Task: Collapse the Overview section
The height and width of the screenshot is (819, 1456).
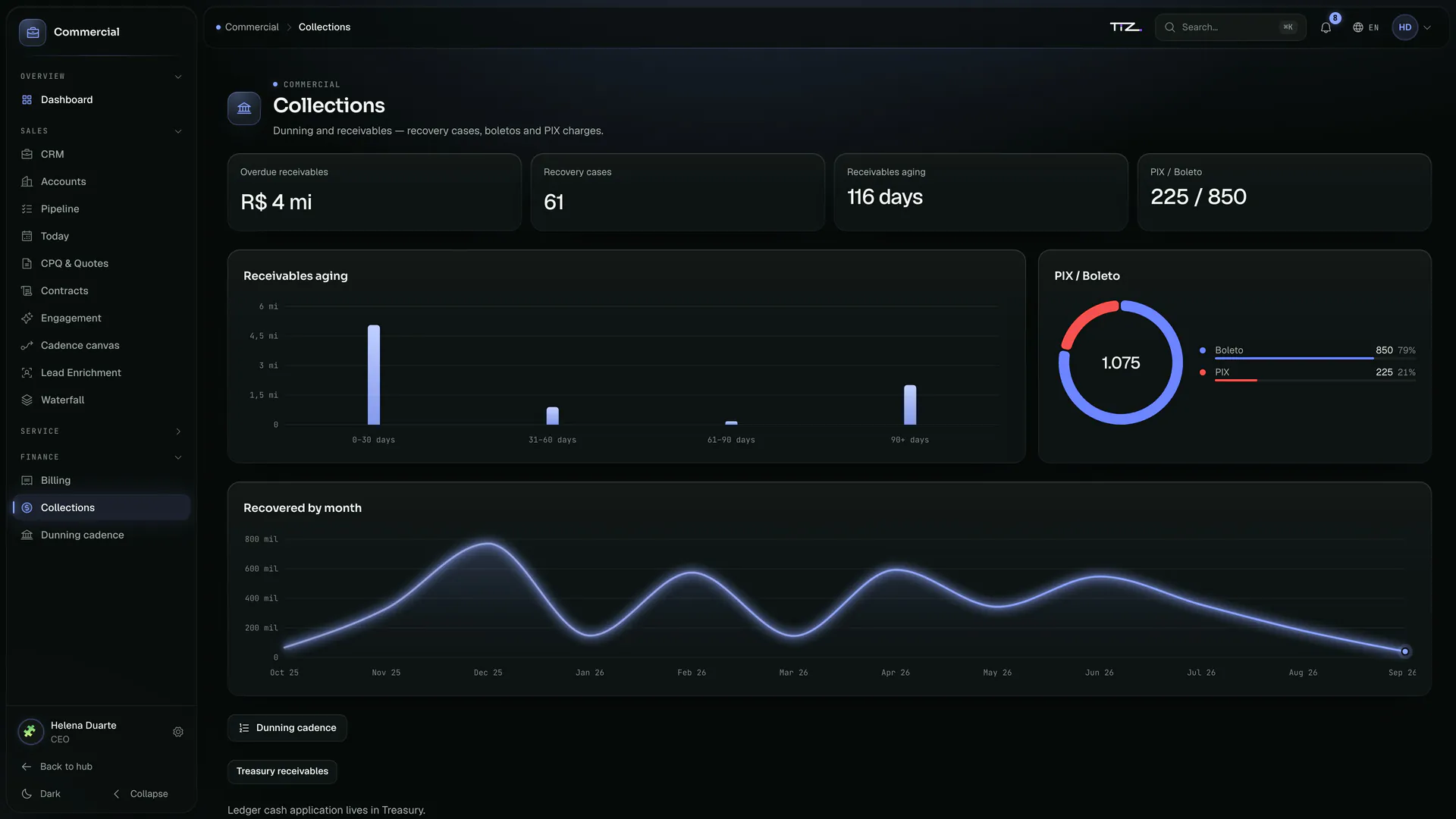Action: pyautogui.click(x=178, y=77)
